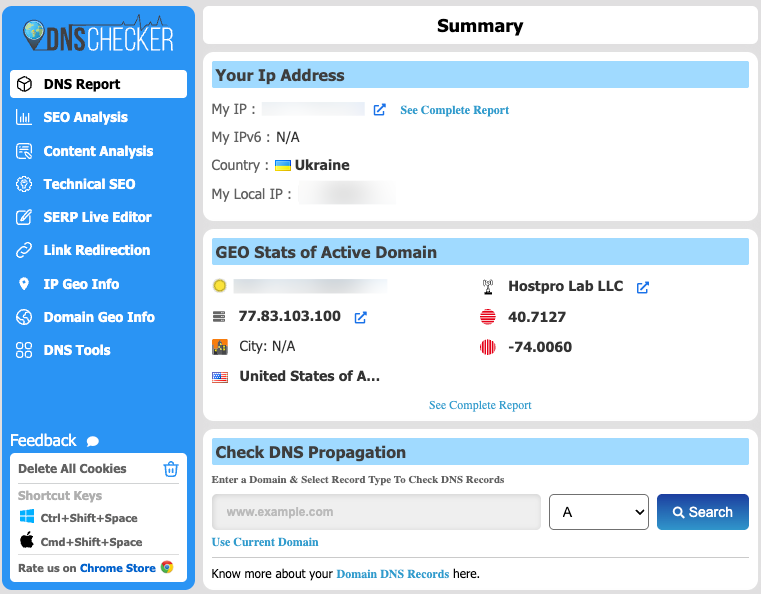Click the longitude globe icon by -74.0060
Image resolution: width=761 pixels, height=594 pixels.
point(488,347)
